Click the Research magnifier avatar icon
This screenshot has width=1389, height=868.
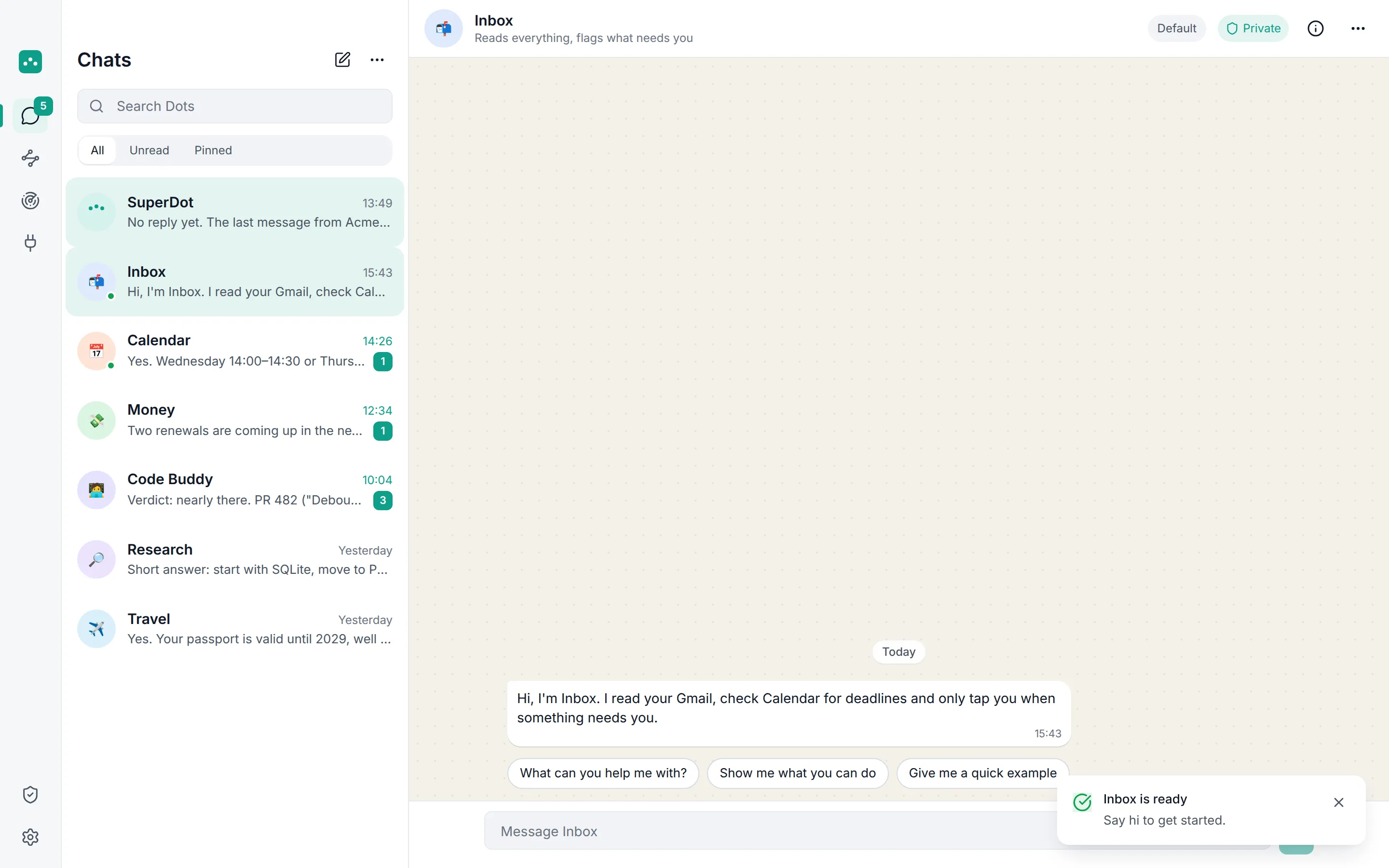point(96,559)
